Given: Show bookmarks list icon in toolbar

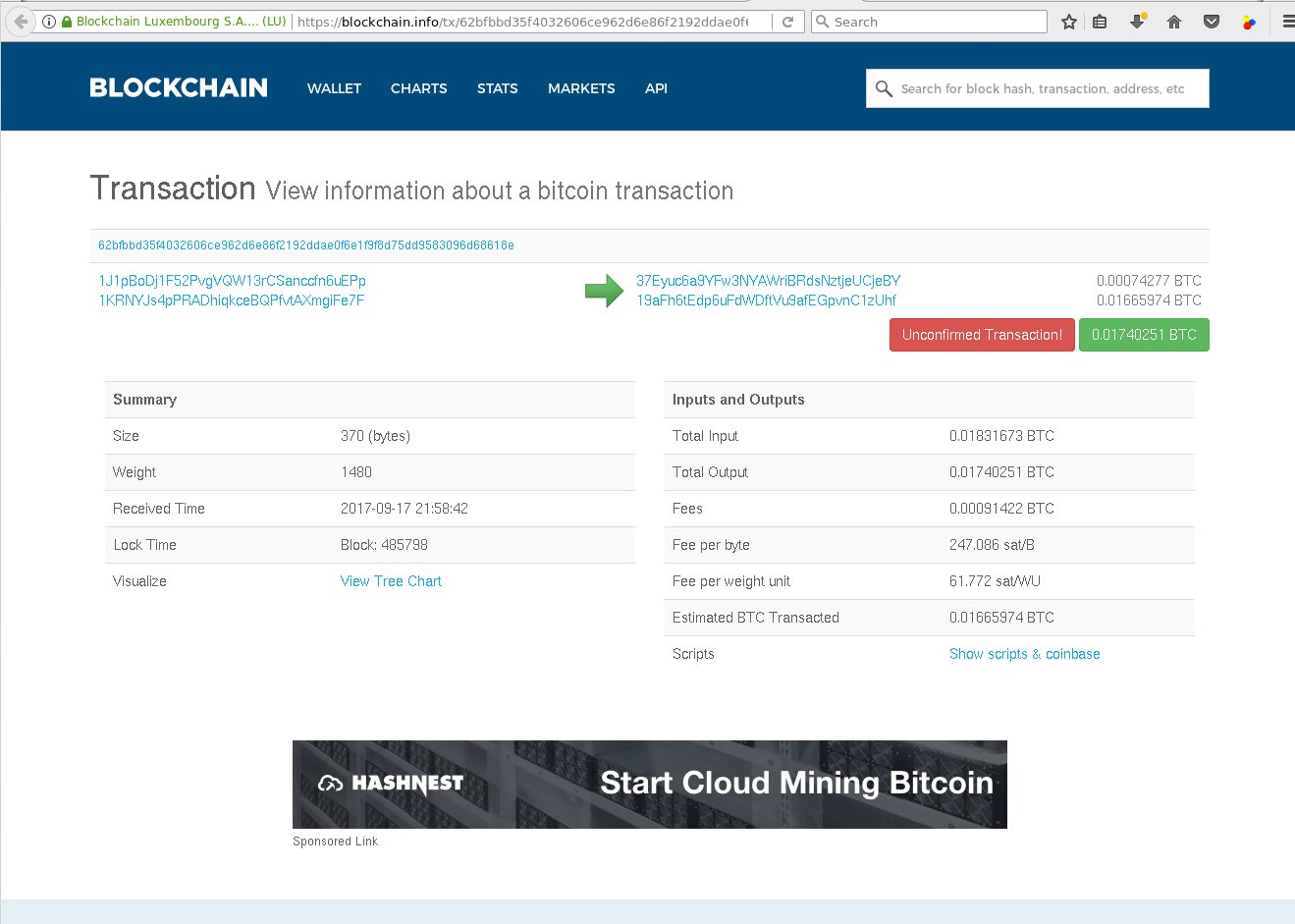Looking at the screenshot, I should [x=1101, y=21].
